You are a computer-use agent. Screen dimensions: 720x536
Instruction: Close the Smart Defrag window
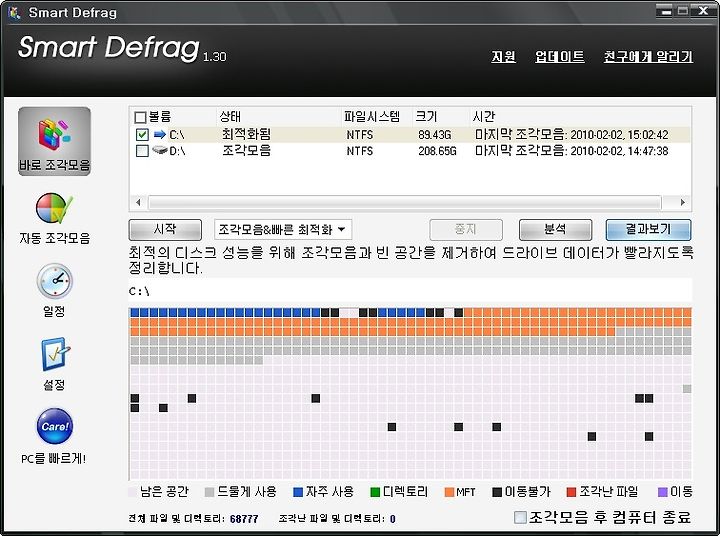(x=703, y=11)
